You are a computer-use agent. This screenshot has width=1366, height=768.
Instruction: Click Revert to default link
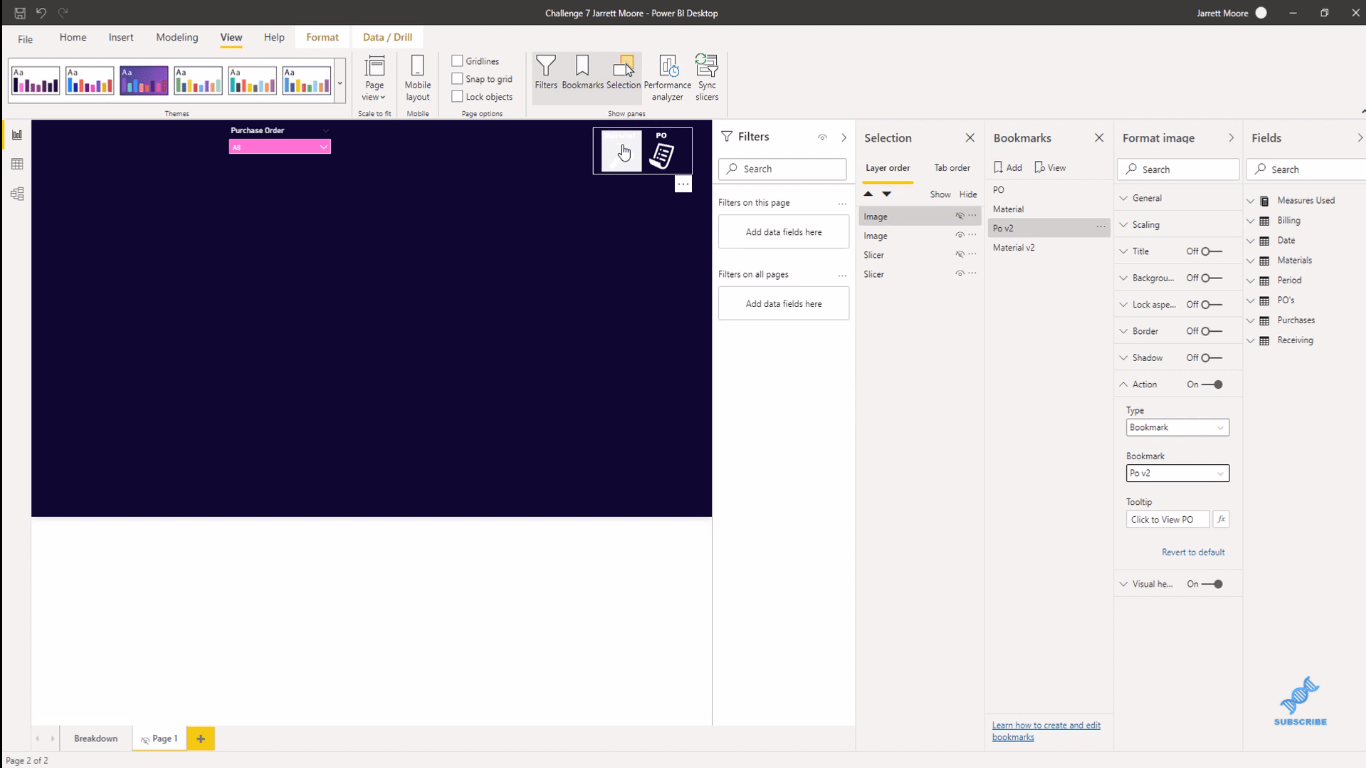[x=1193, y=552]
